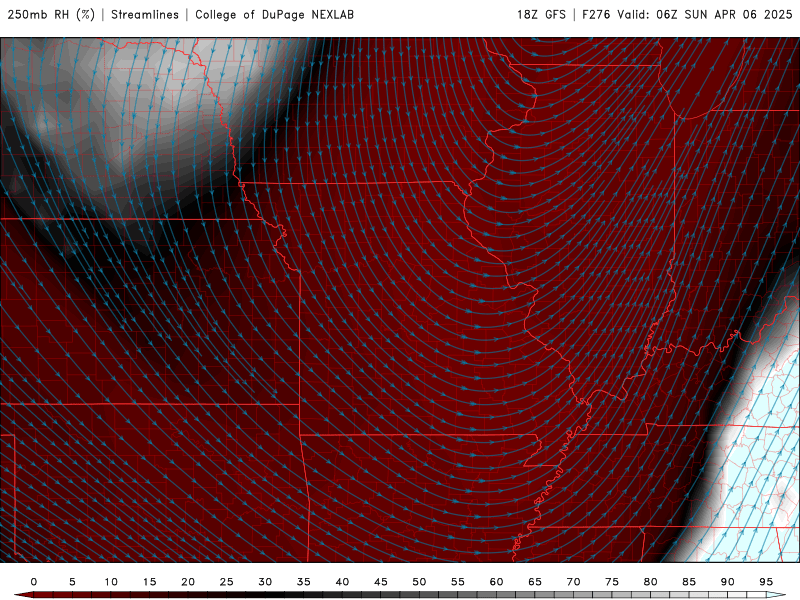Click the 20 label under the color bar
Image resolution: width=800 pixels, height=600 pixels.
(x=188, y=582)
